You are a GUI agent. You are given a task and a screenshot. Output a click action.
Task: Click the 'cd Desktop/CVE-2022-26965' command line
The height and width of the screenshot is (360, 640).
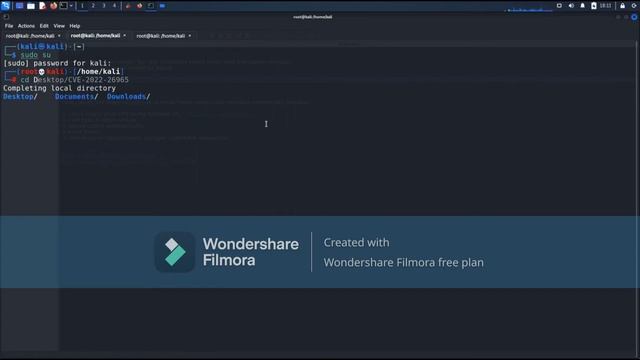click(74, 80)
